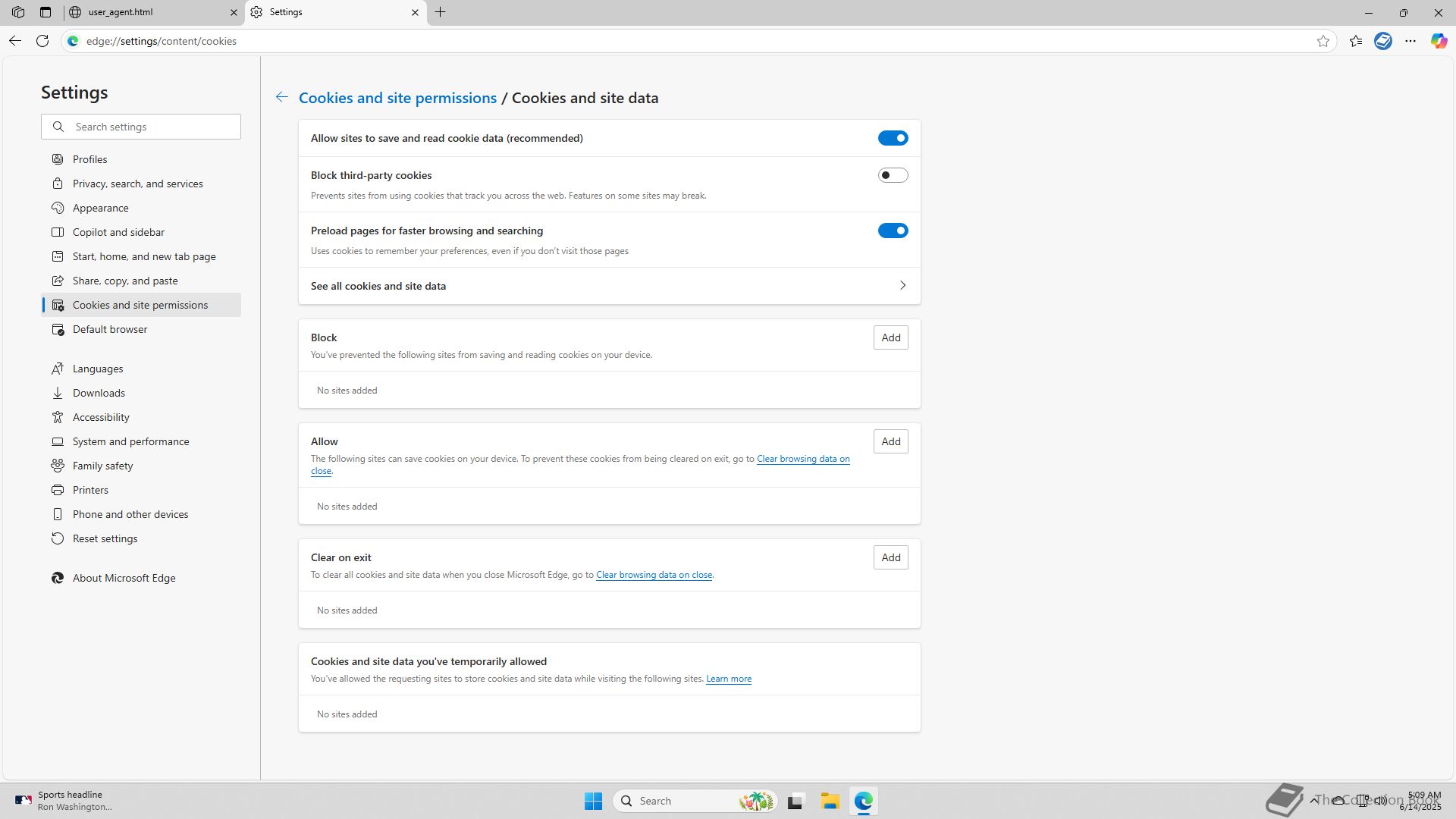
Task: Add a site to the Block list
Action: point(890,337)
